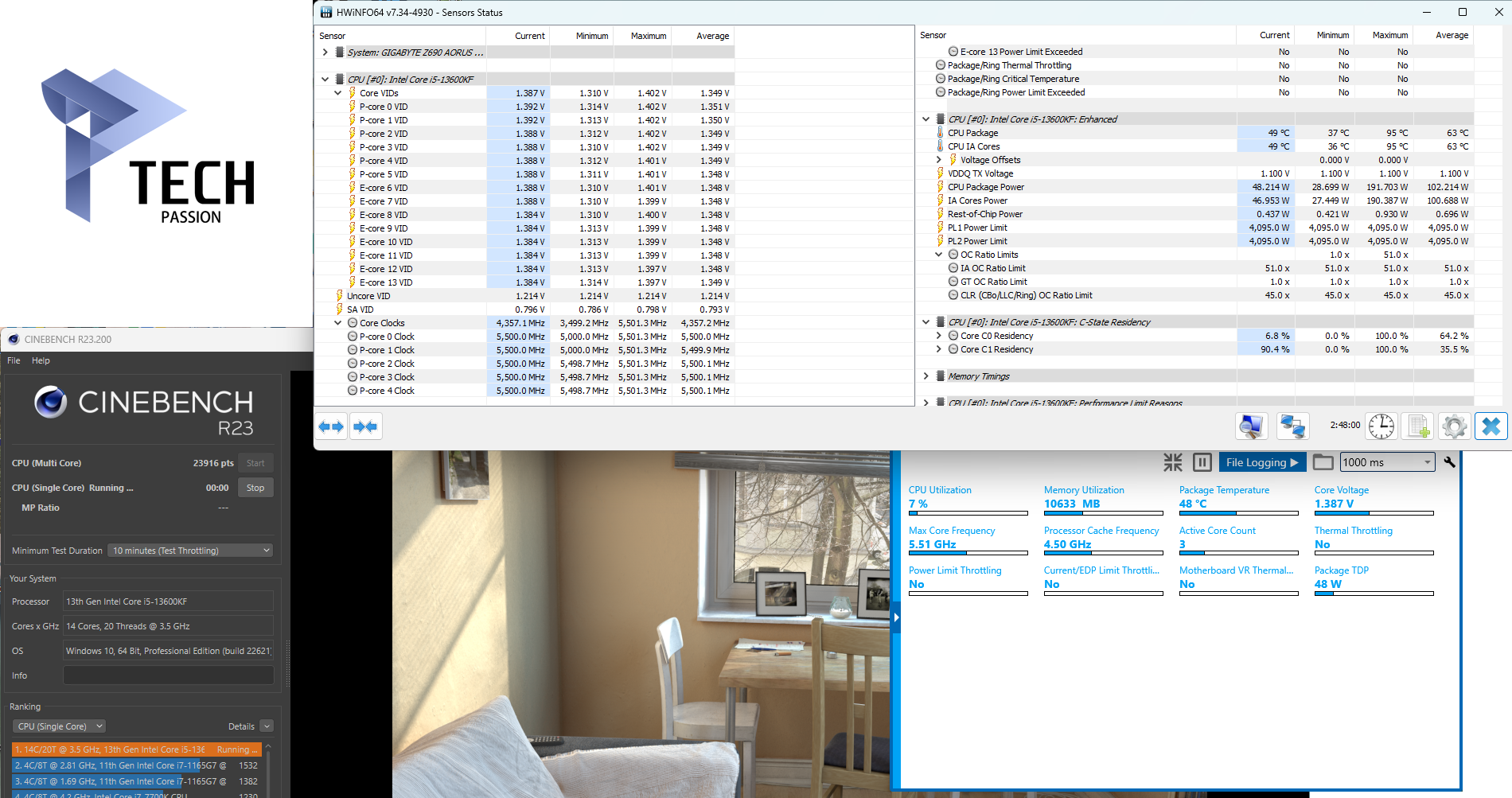Open the Cinebench Help menu
Viewport: 1512px width, 798px height.
click(41, 360)
